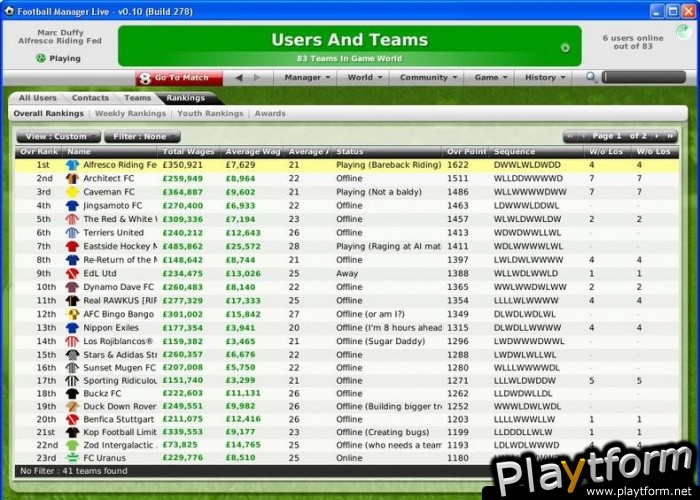
Task: Click the Alfresco Riding Fed cyan shirt icon
Action: [x=72, y=165]
